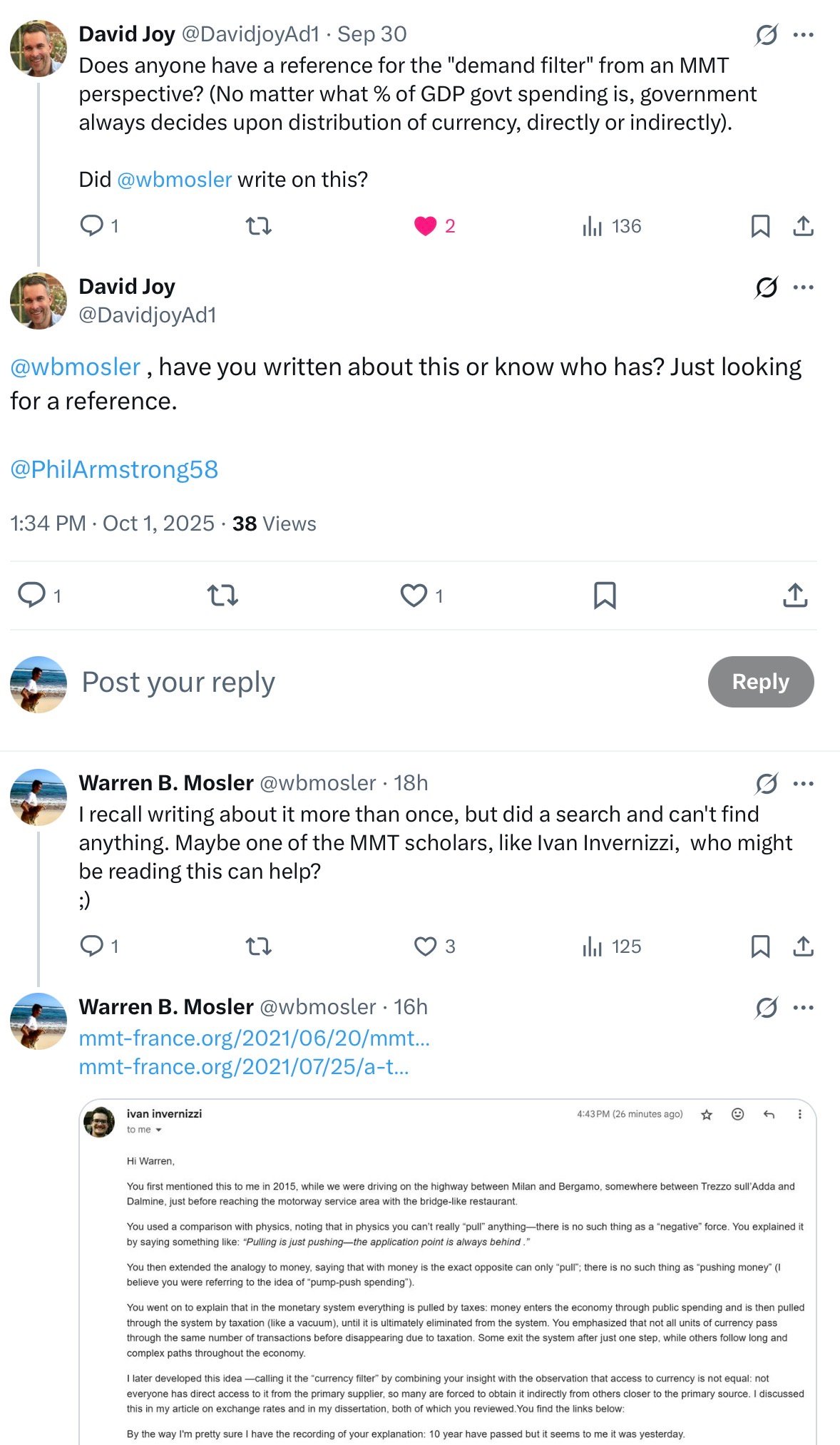The image size is (840, 1445).
Task: Unlike David Joy's Sep 30 post (pink heart)
Action: 426,226
